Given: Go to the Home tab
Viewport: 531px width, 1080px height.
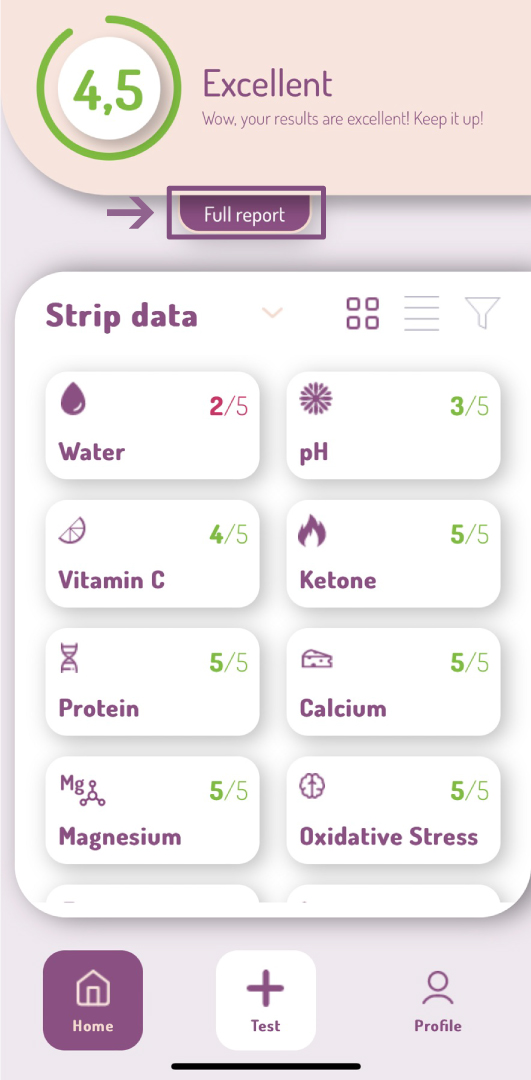Looking at the screenshot, I should (93, 1000).
